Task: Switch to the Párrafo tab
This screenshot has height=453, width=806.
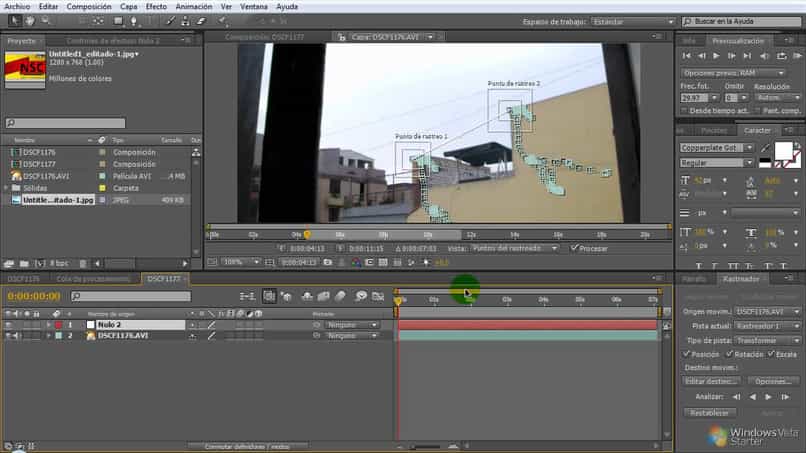Action: tap(693, 279)
